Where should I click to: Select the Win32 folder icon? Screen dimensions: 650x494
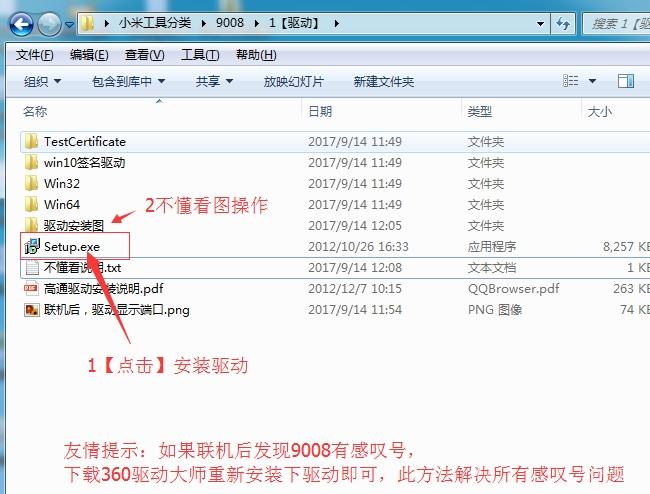click(32, 183)
